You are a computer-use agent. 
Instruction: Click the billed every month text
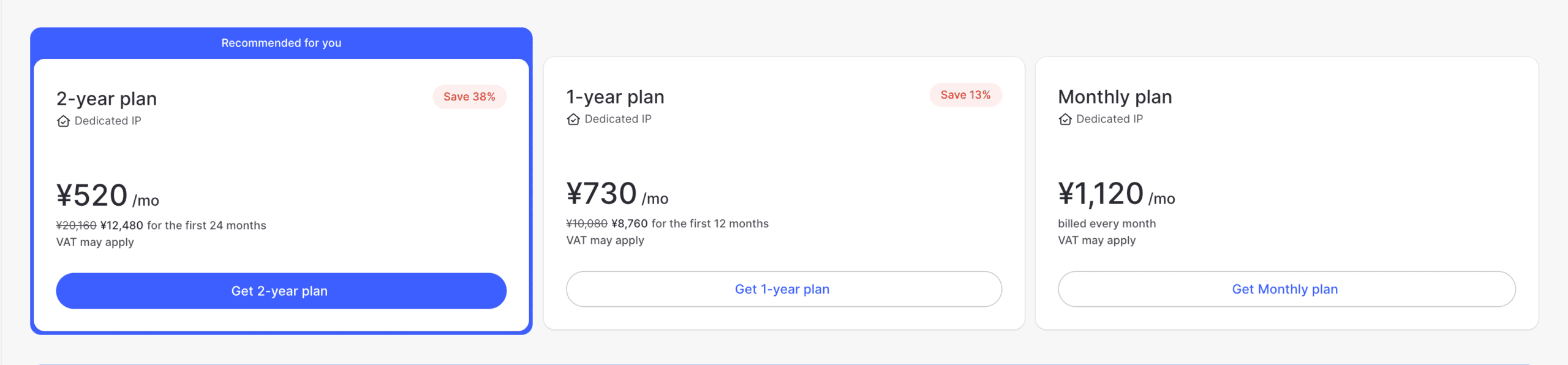pos(1107,224)
